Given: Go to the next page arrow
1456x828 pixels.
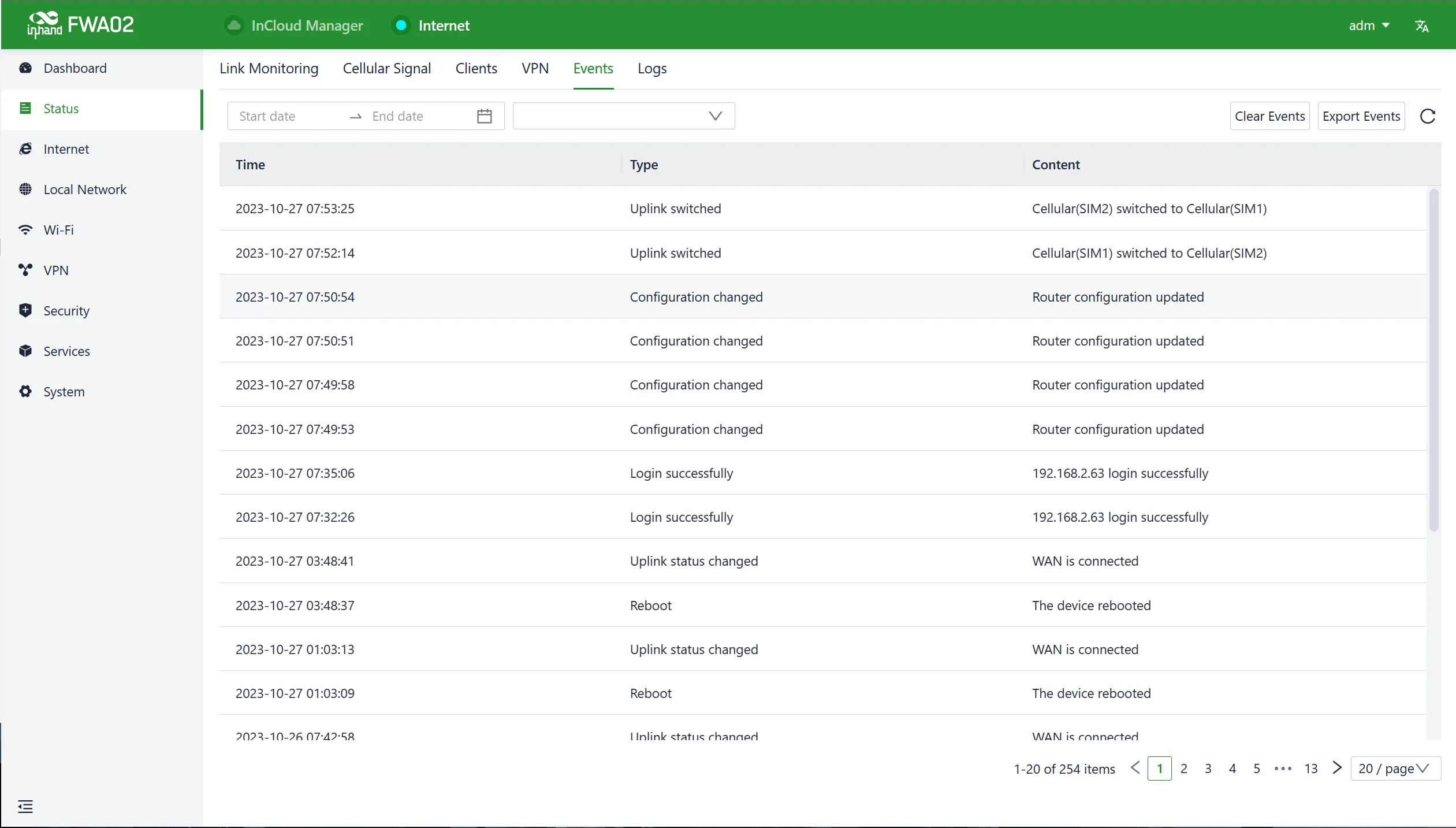Looking at the screenshot, I should pyautogui.click(x=1337, y=768).
